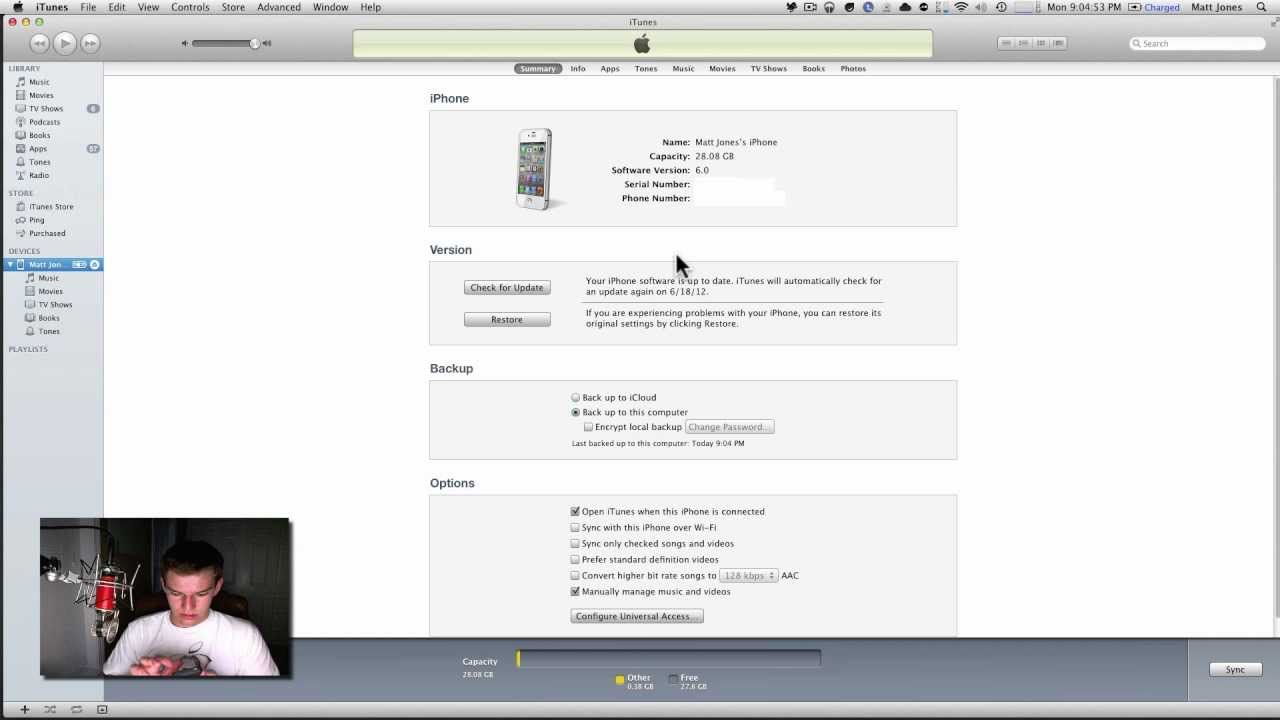Collapse the Matt Jon device tree

[10, 264]
